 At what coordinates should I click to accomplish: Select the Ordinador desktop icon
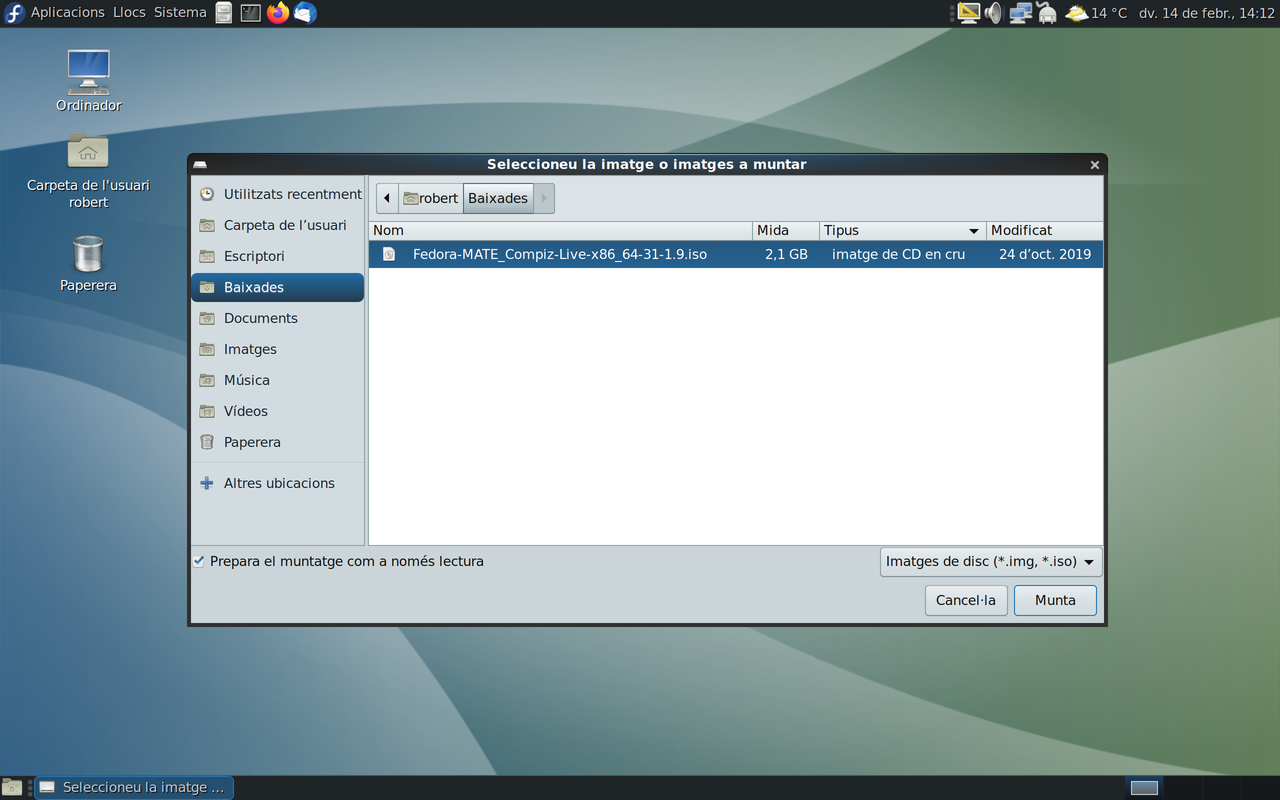coord(88,81)
